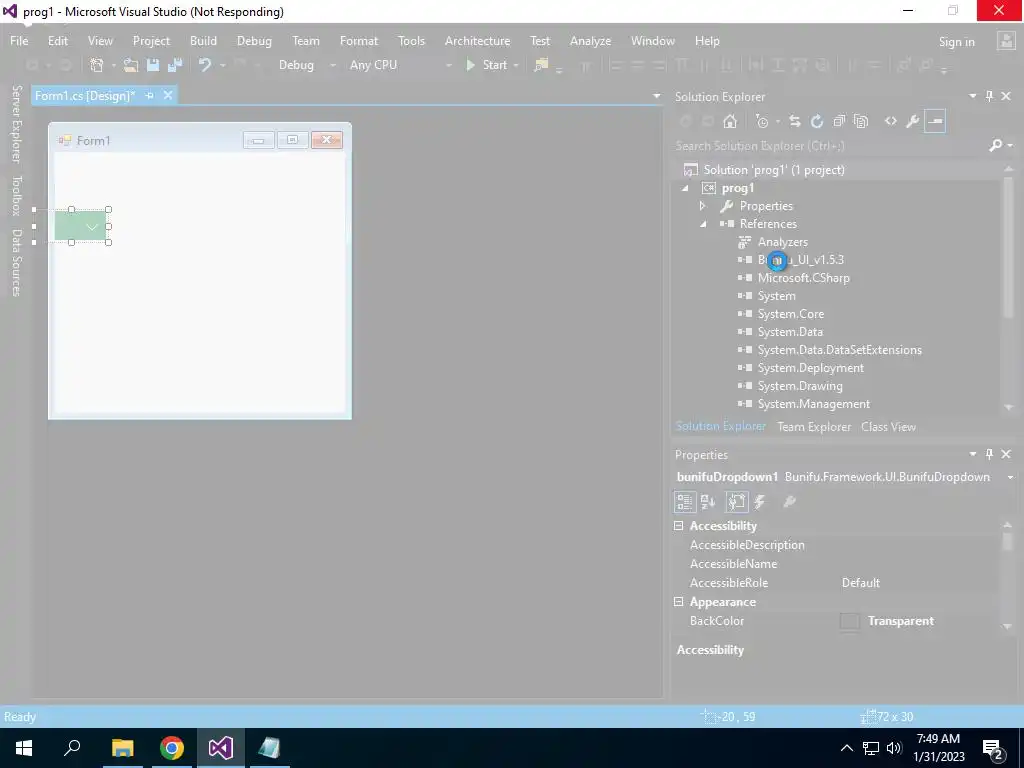Open the Build menu
Viewport: 1024px width, 768px height.
pos(203,40)
